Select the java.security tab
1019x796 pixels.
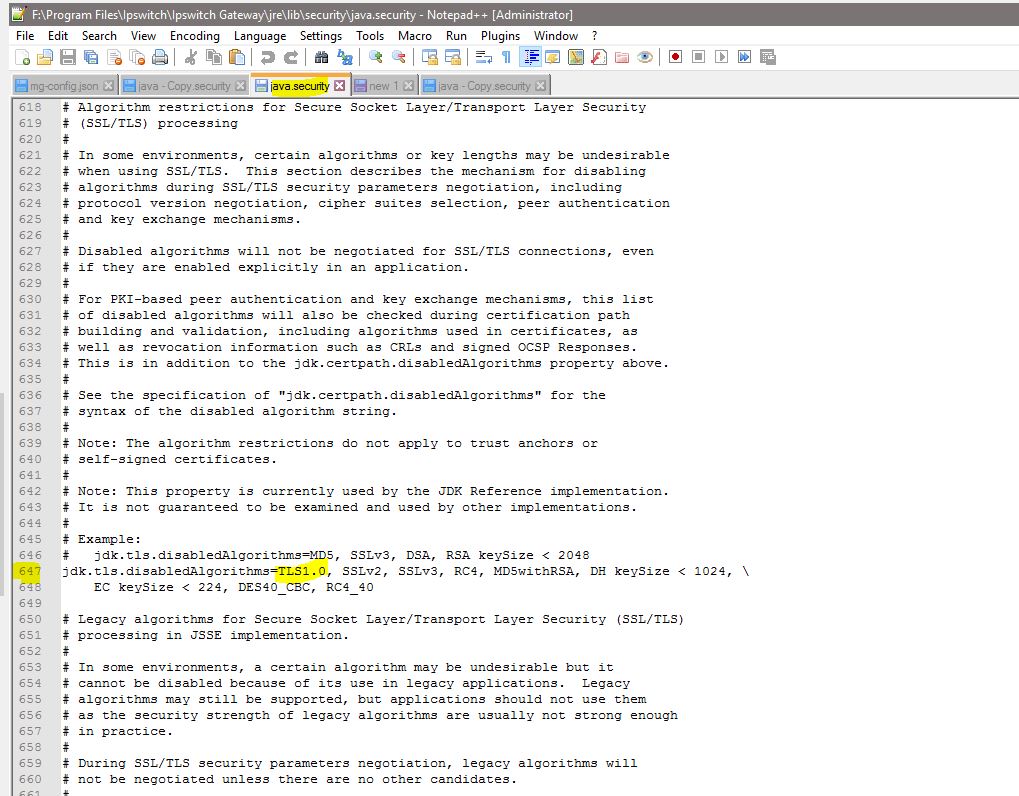tap(300, 86)
